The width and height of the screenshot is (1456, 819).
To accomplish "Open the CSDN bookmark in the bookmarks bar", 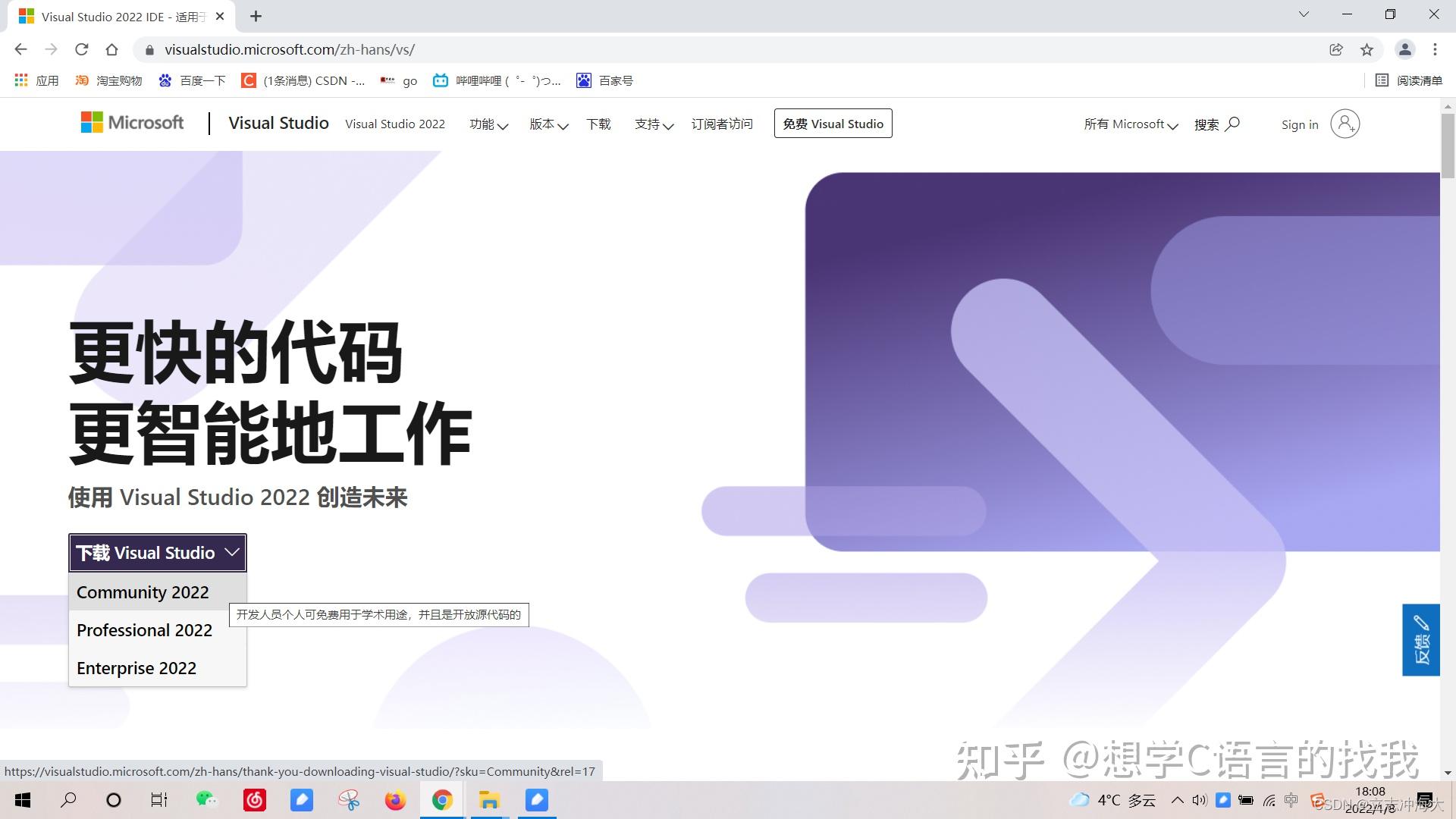I will coord(303,80).
